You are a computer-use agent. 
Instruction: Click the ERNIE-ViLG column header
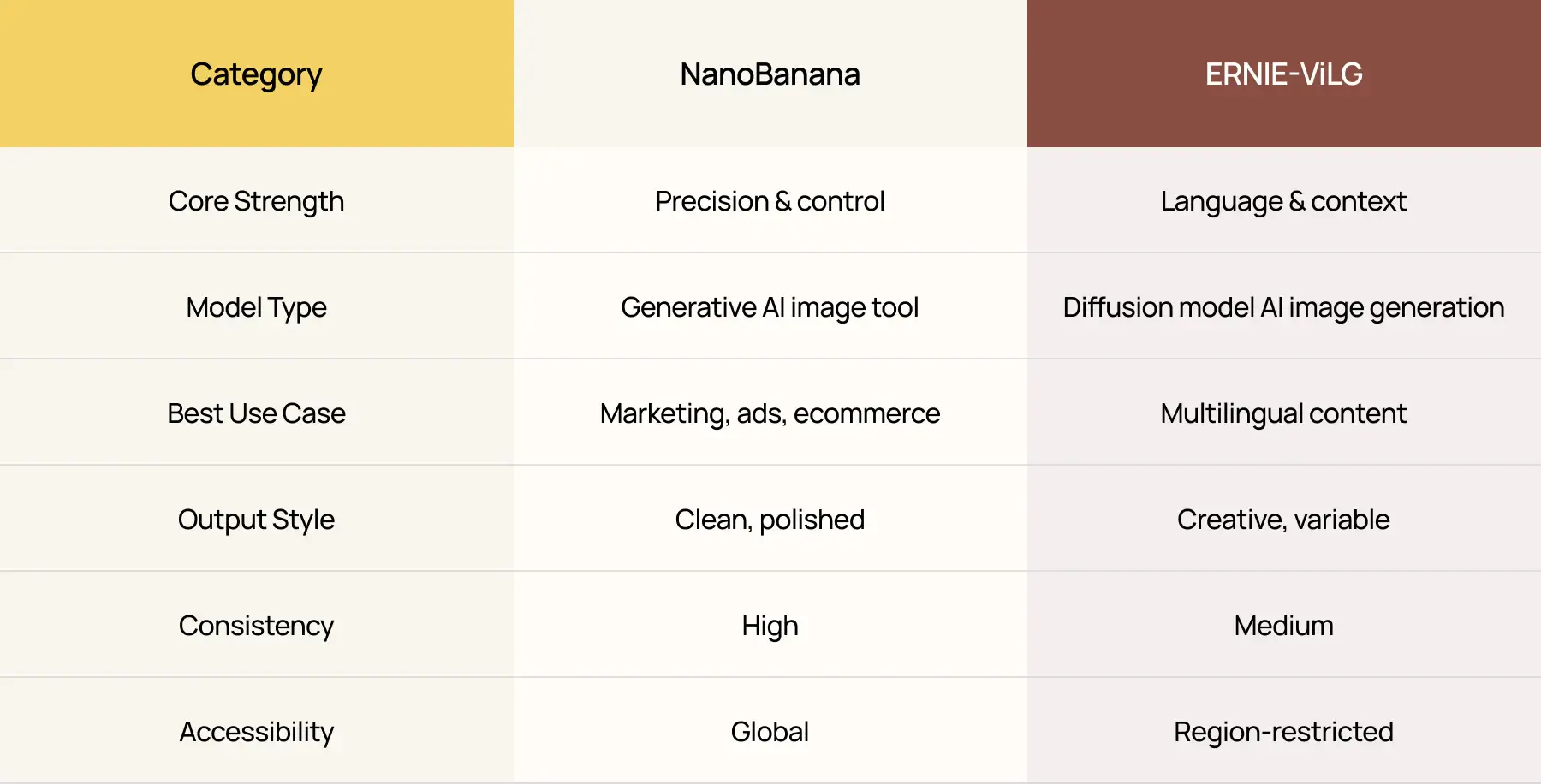tap(1283, 74)
